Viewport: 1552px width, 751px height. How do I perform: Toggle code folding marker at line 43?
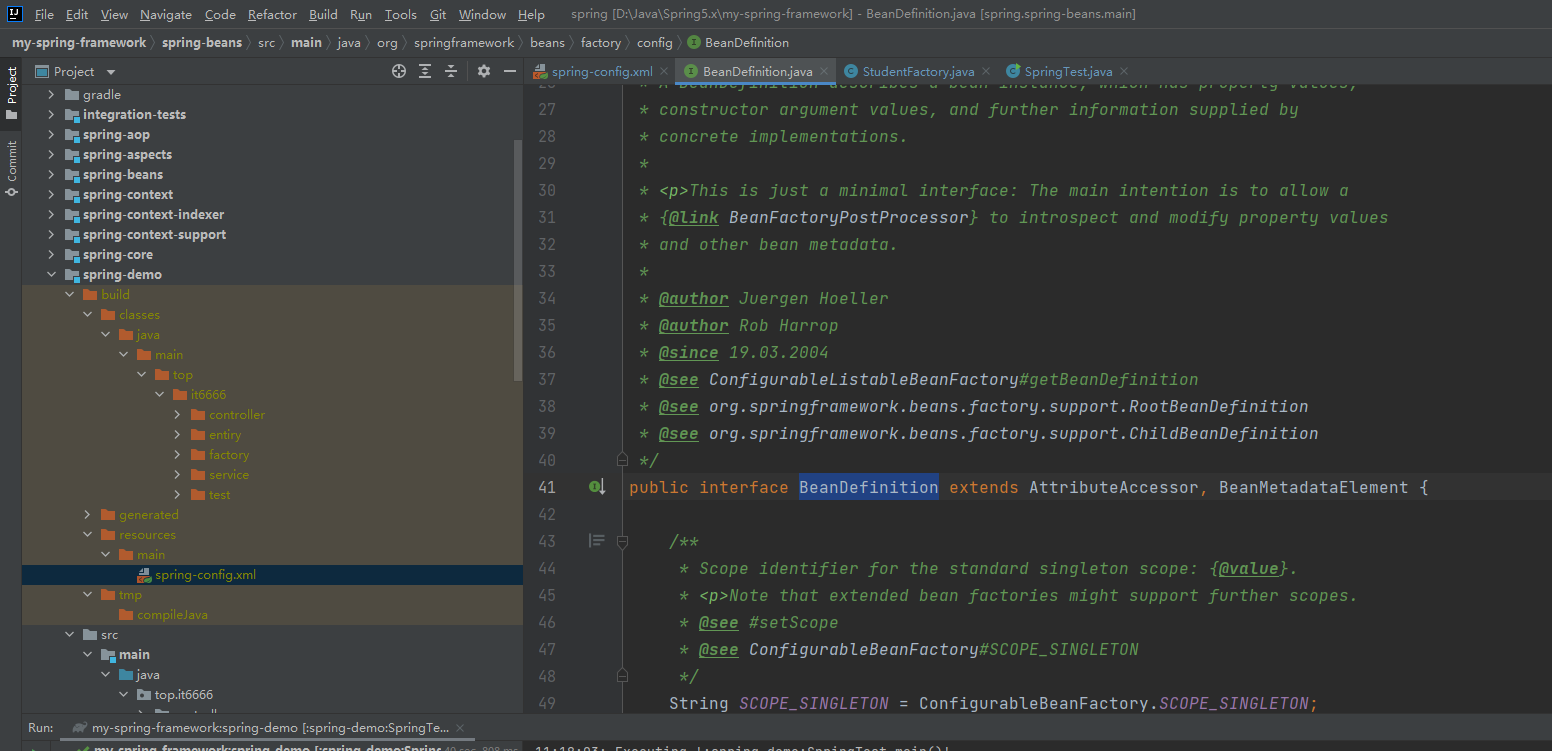coord(622,541)
